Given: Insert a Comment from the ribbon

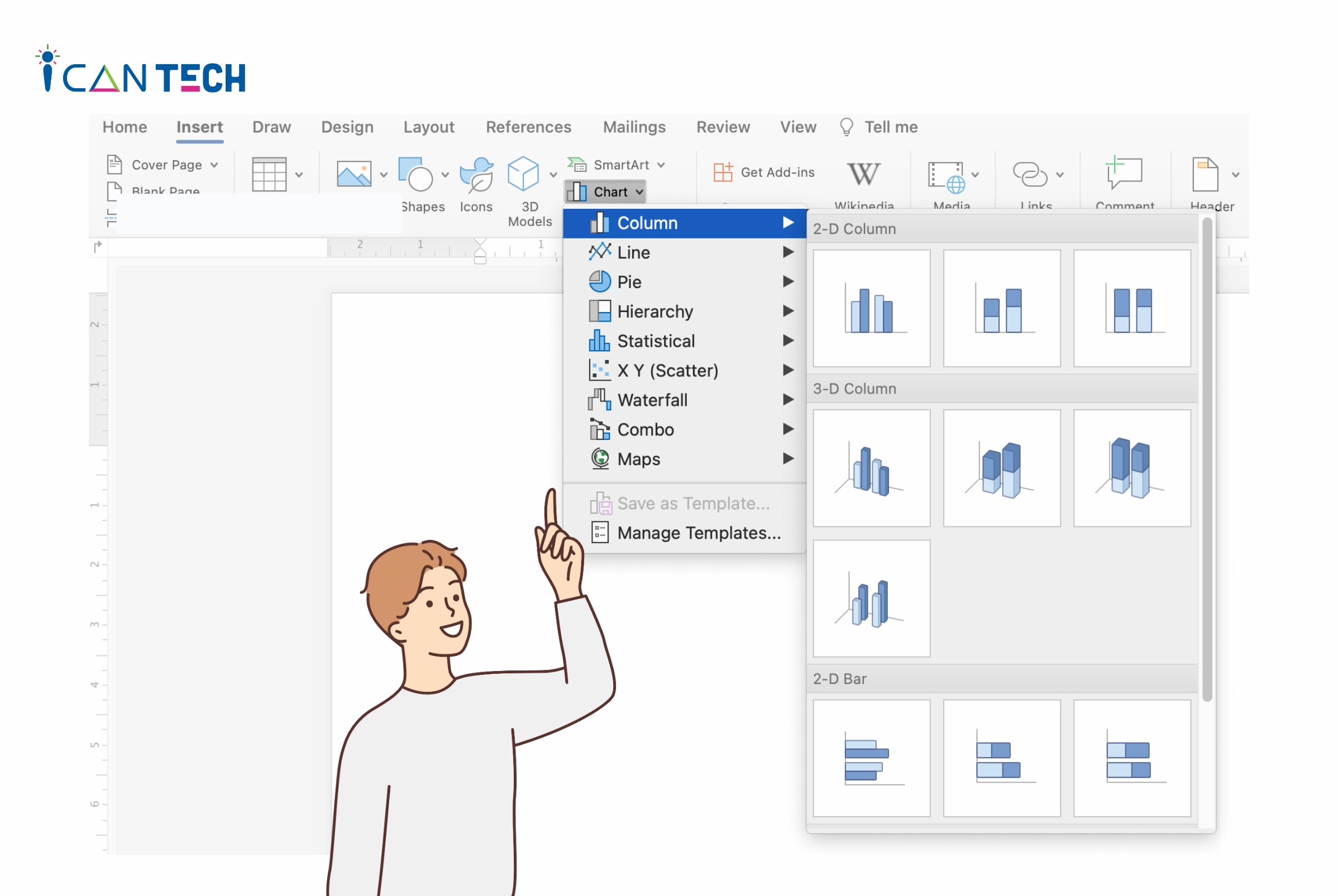Looking at the screenshot, I should click(x=1124, y=173).
